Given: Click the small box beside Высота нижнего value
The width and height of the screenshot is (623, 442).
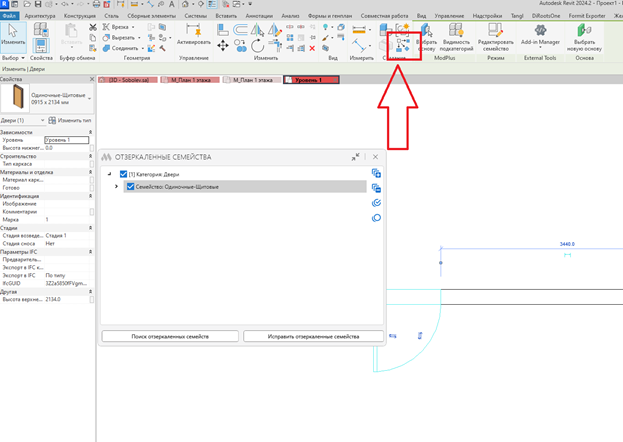Looking at the screenshot, I should tap(92, 148).
